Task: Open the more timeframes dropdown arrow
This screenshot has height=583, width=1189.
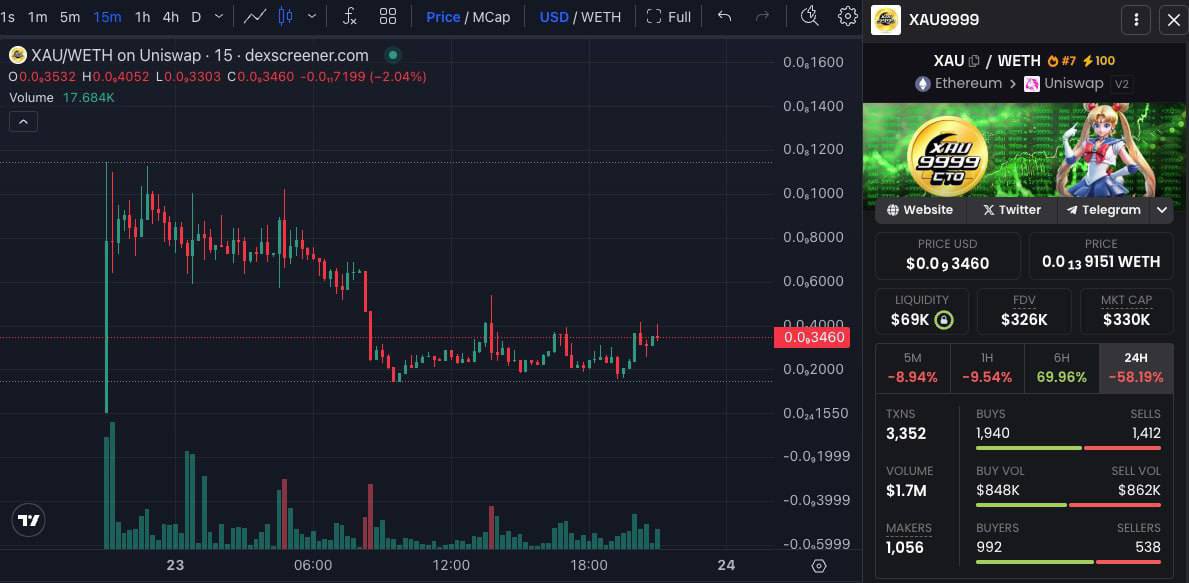Action: [219, 17]
